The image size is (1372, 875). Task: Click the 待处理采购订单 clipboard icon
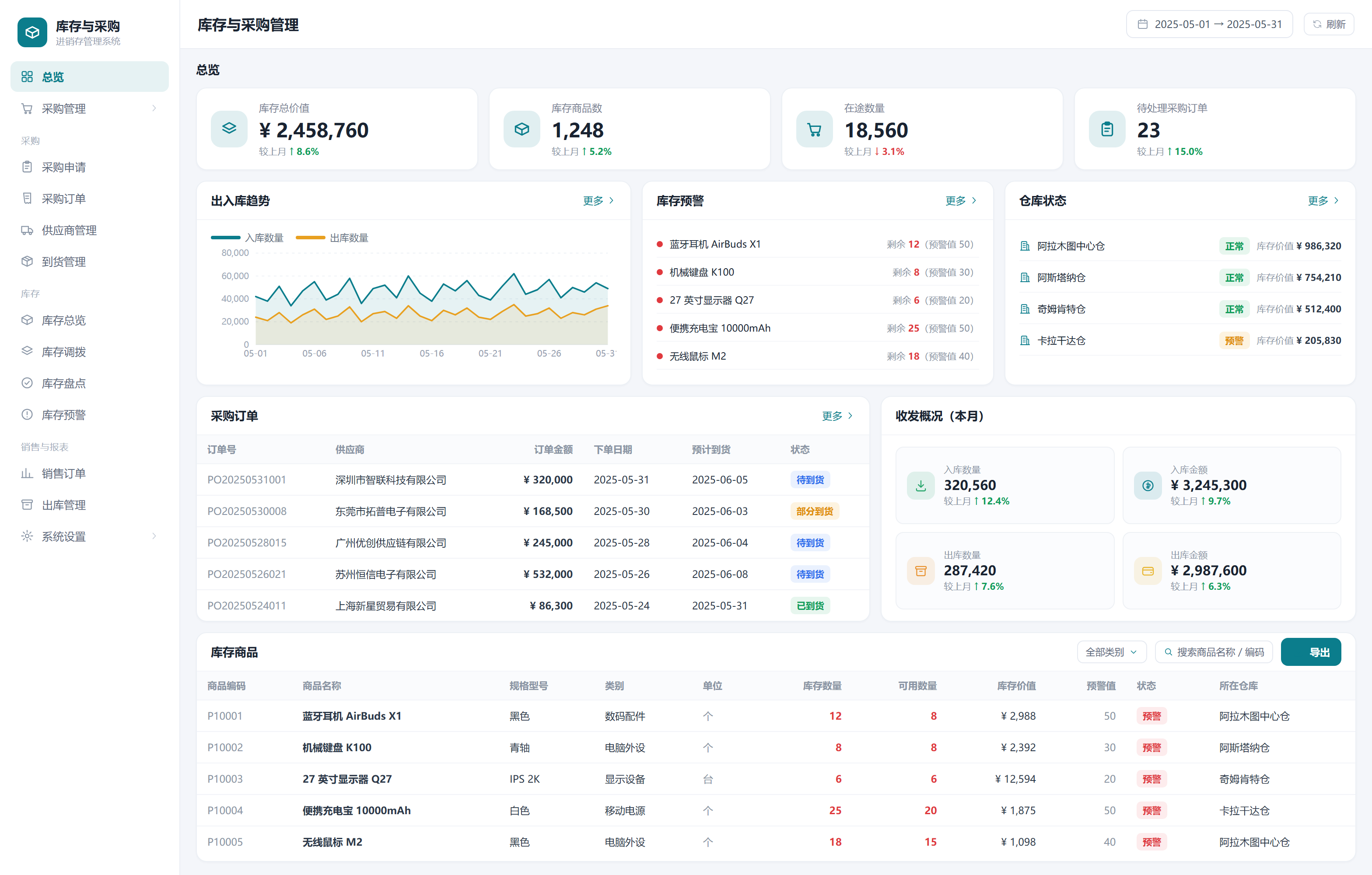(1107, 129)
